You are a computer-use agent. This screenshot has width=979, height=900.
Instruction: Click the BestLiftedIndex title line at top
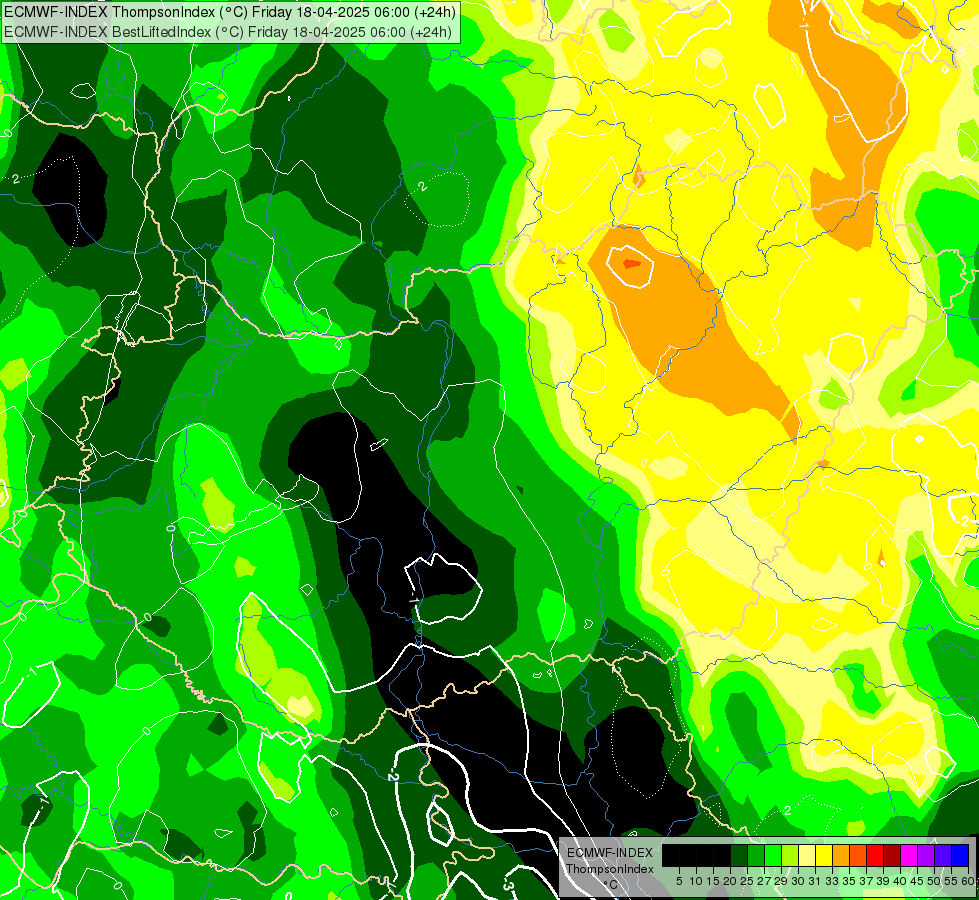point(227,31)
